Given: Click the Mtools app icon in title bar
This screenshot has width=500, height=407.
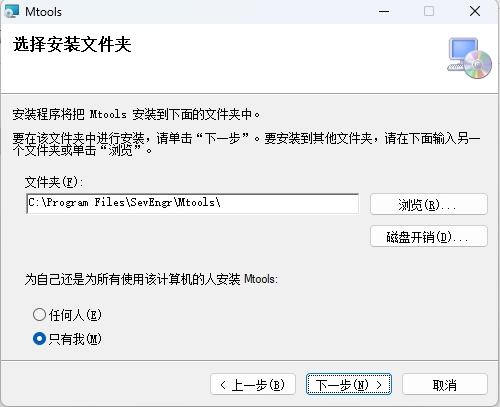Looking at the screenshot, I should [11, 12].
